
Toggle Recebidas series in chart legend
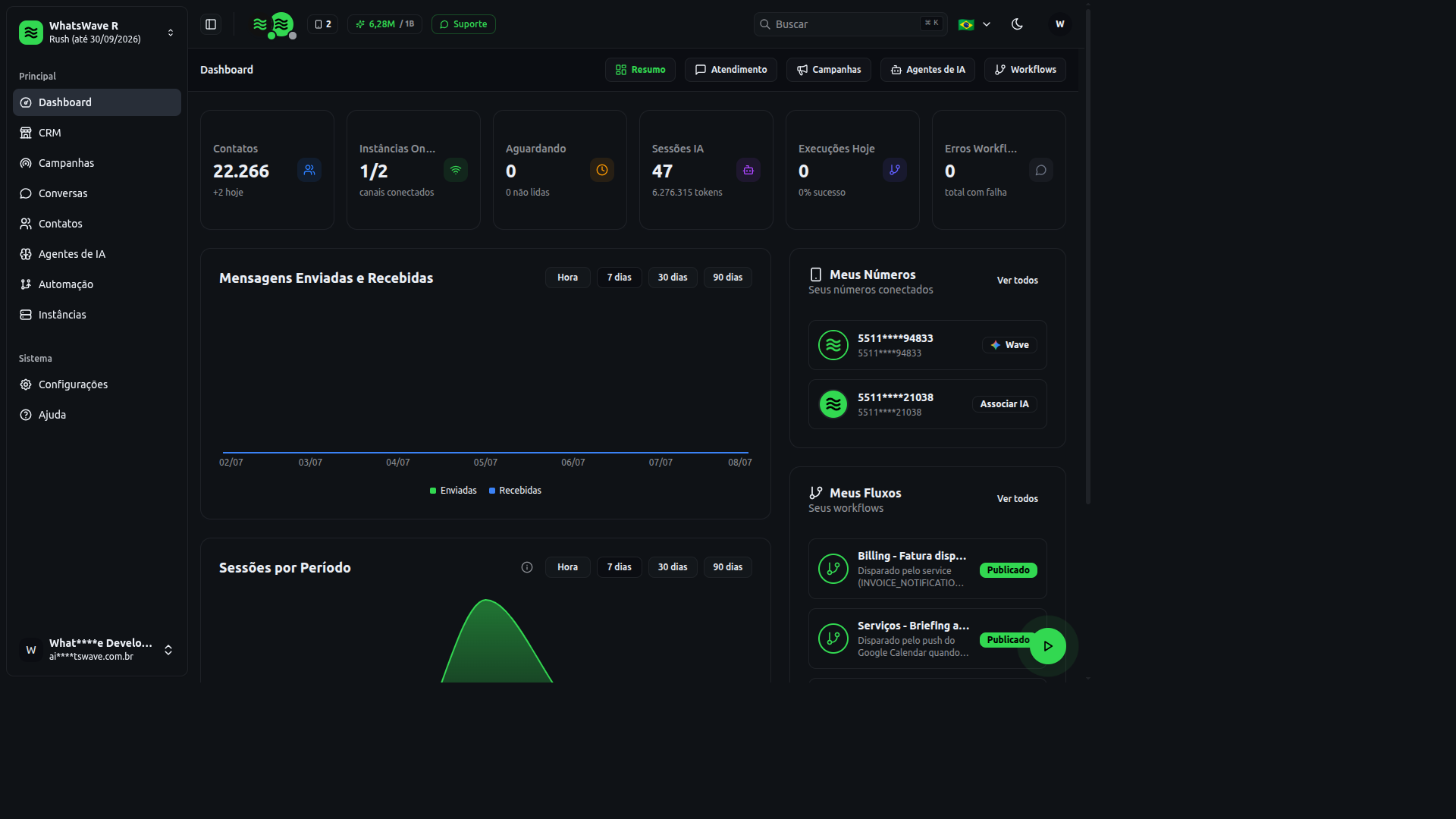pyautogui.click(x=516, y=491)
